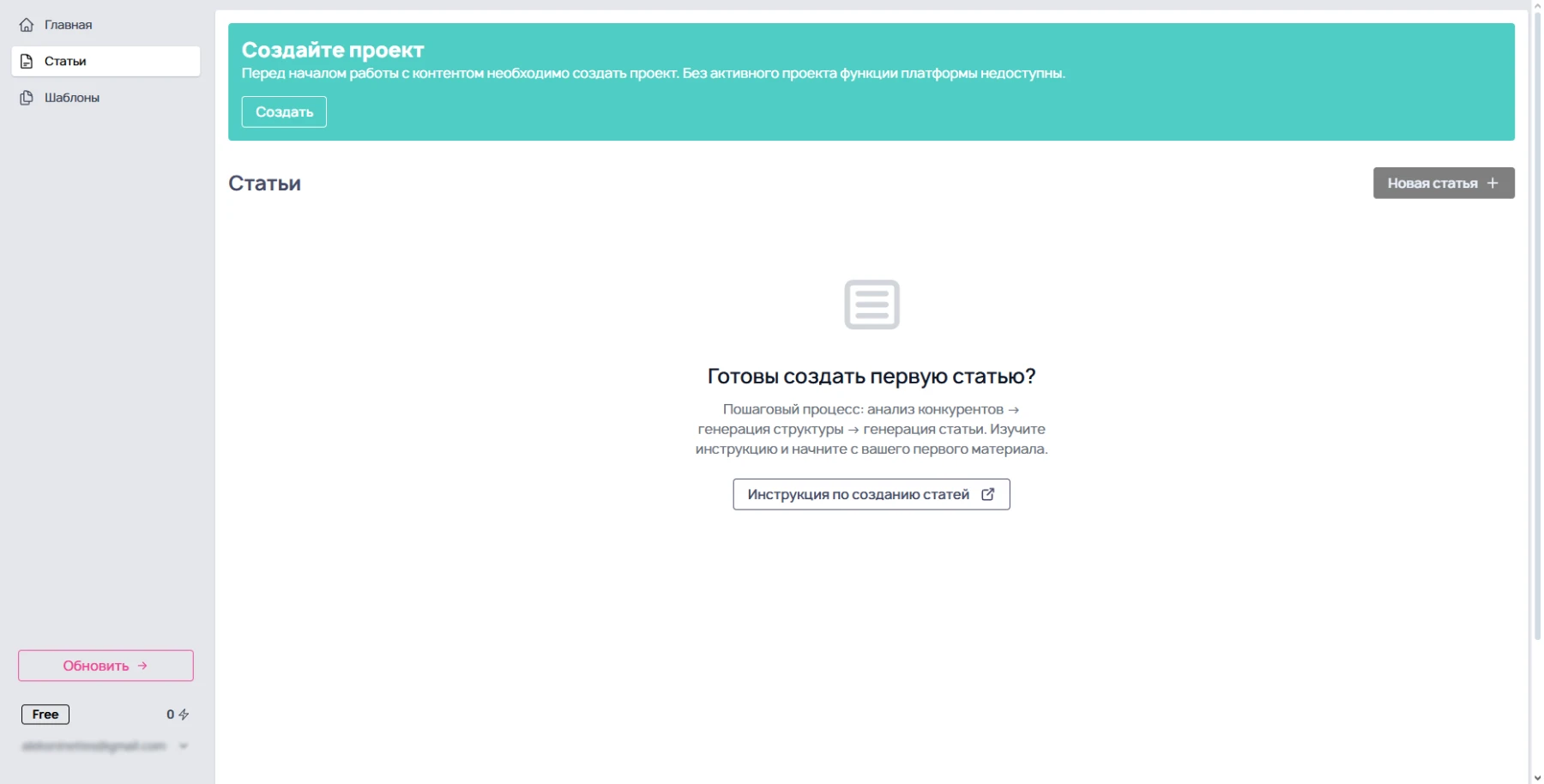Click the plus icon on Новая статья

pos(1493,183)
